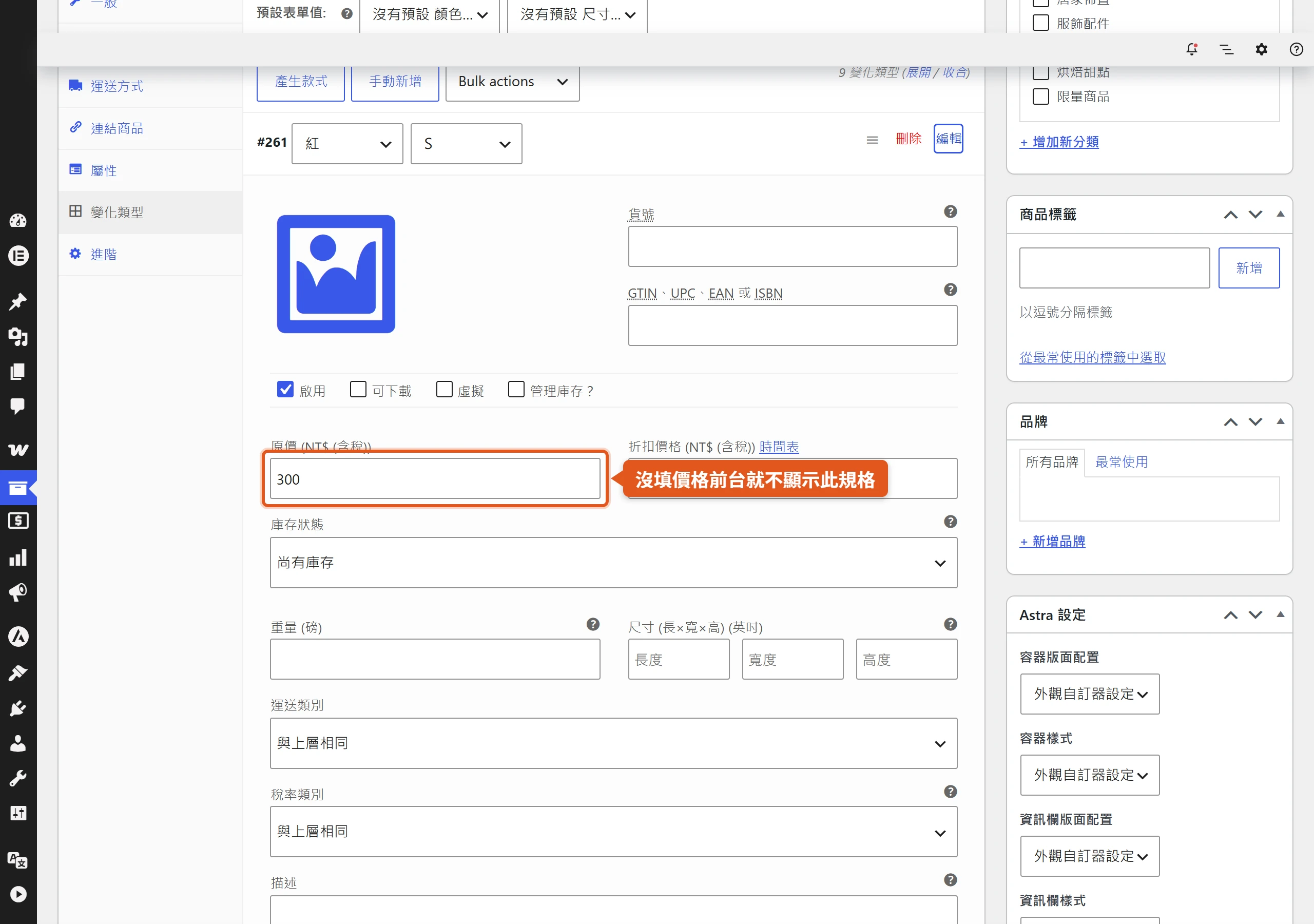1314x924 pixels.
Task: Open the settings gear in top bar
Action: [x=1261, y=49]
